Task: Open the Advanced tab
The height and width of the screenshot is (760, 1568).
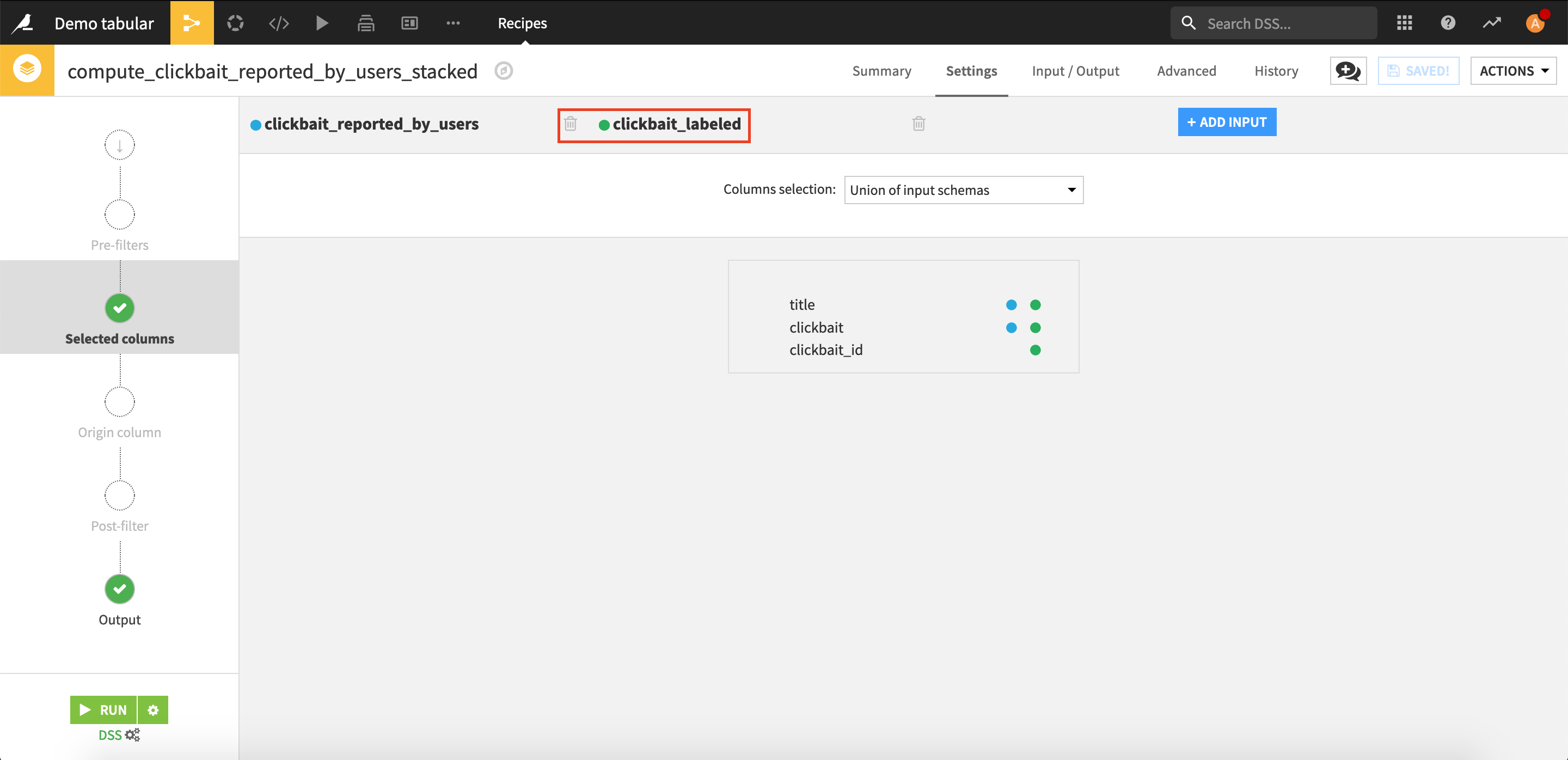Action: [1186, 71]
